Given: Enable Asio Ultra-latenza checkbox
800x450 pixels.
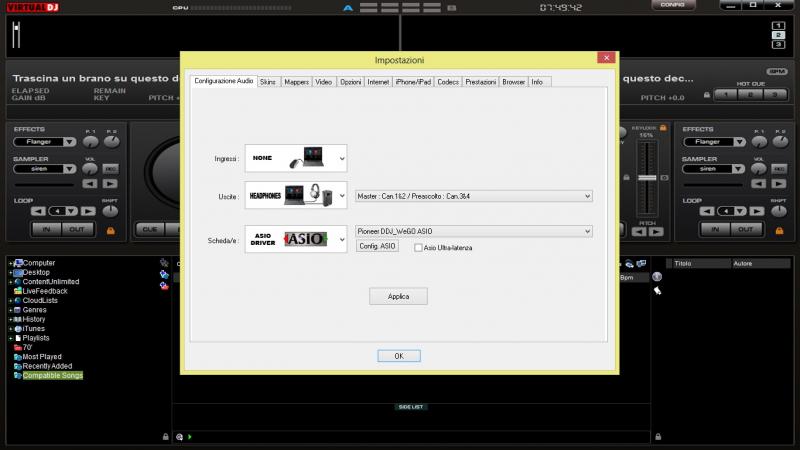Looking at the screenshot, I should (418, 247).
